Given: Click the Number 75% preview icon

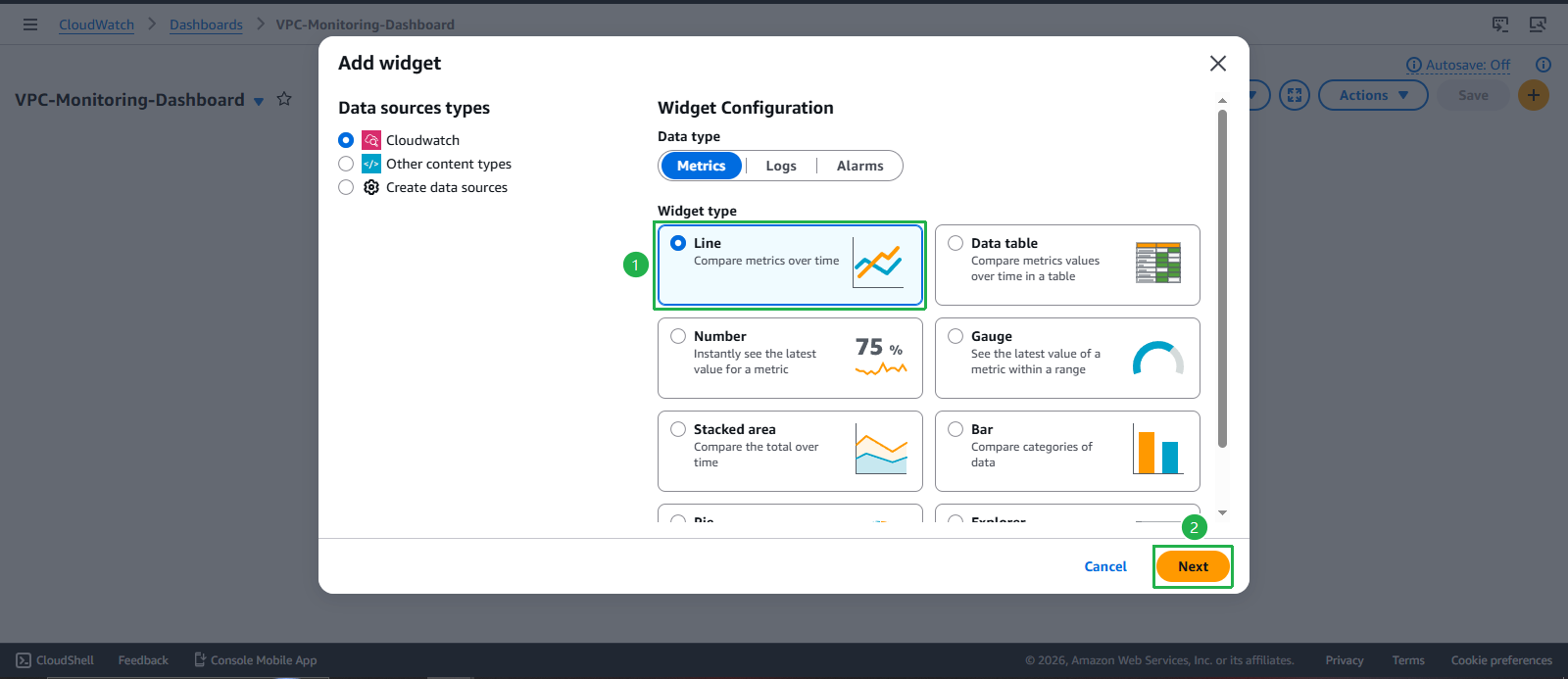Looking at the screenshot, I should pos(881,357).
